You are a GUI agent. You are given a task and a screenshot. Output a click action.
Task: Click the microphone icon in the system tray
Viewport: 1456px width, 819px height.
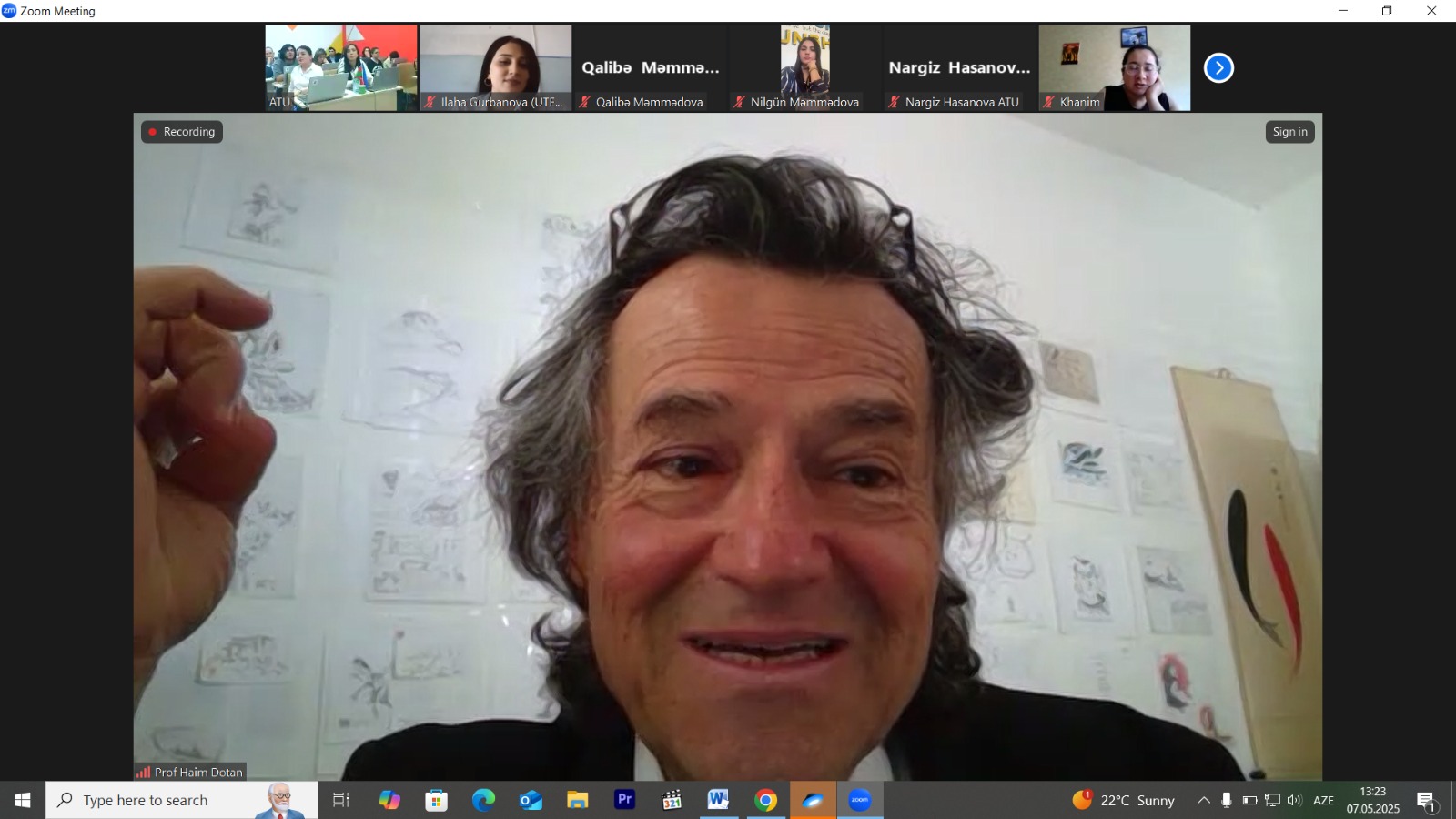1227,800
